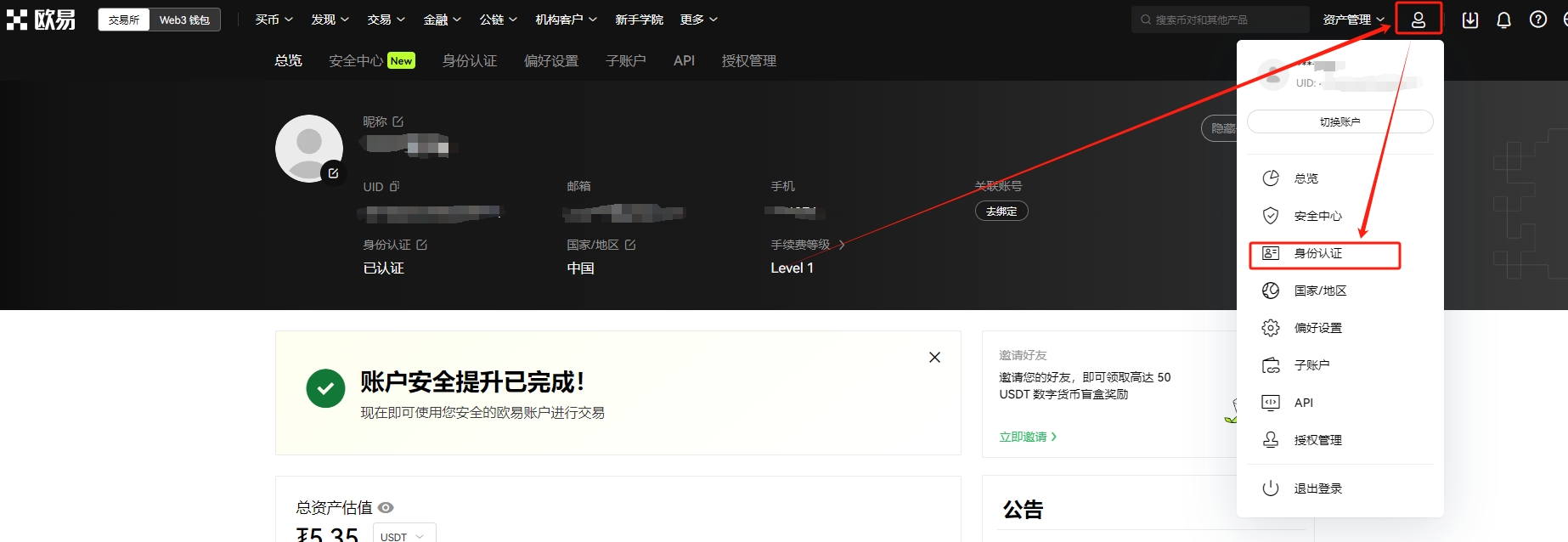Toggle asset value visibility eye icon
This screenshot has height=542, width=1568.
386,507
